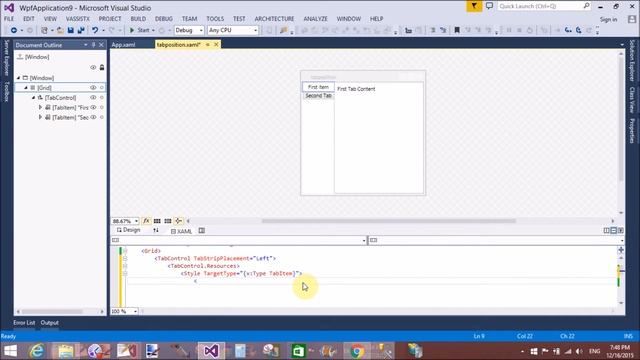Toggle visibility eye for the TabControl row
This screenshot has height=360, width=640.
(93, 98)
